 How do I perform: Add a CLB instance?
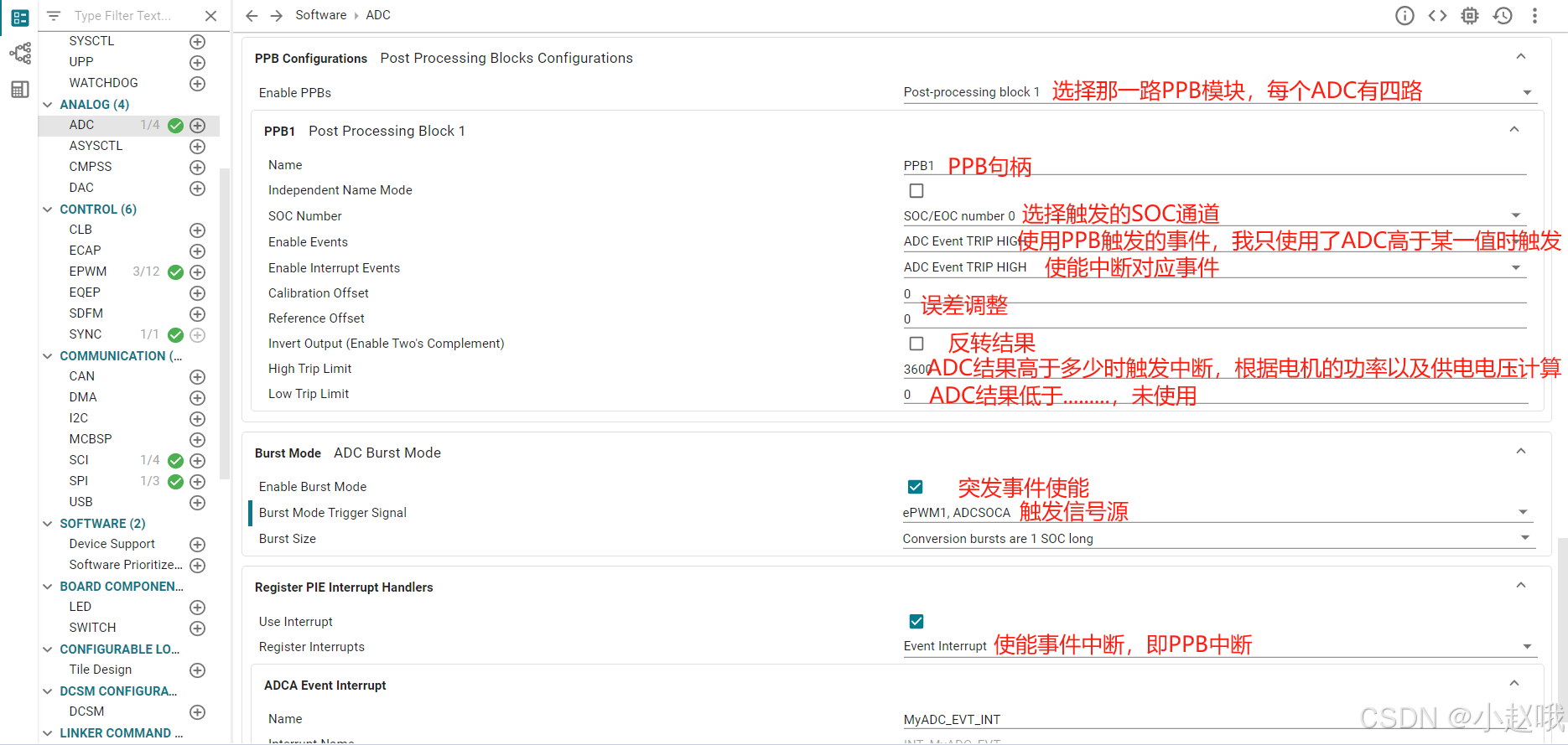[198, 230]
